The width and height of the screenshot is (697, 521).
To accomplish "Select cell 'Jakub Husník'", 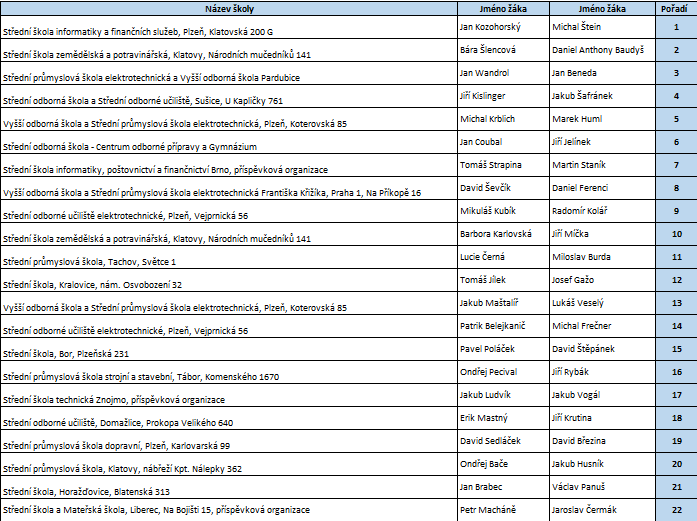I will pyautogui.click(x=602, y=465).
